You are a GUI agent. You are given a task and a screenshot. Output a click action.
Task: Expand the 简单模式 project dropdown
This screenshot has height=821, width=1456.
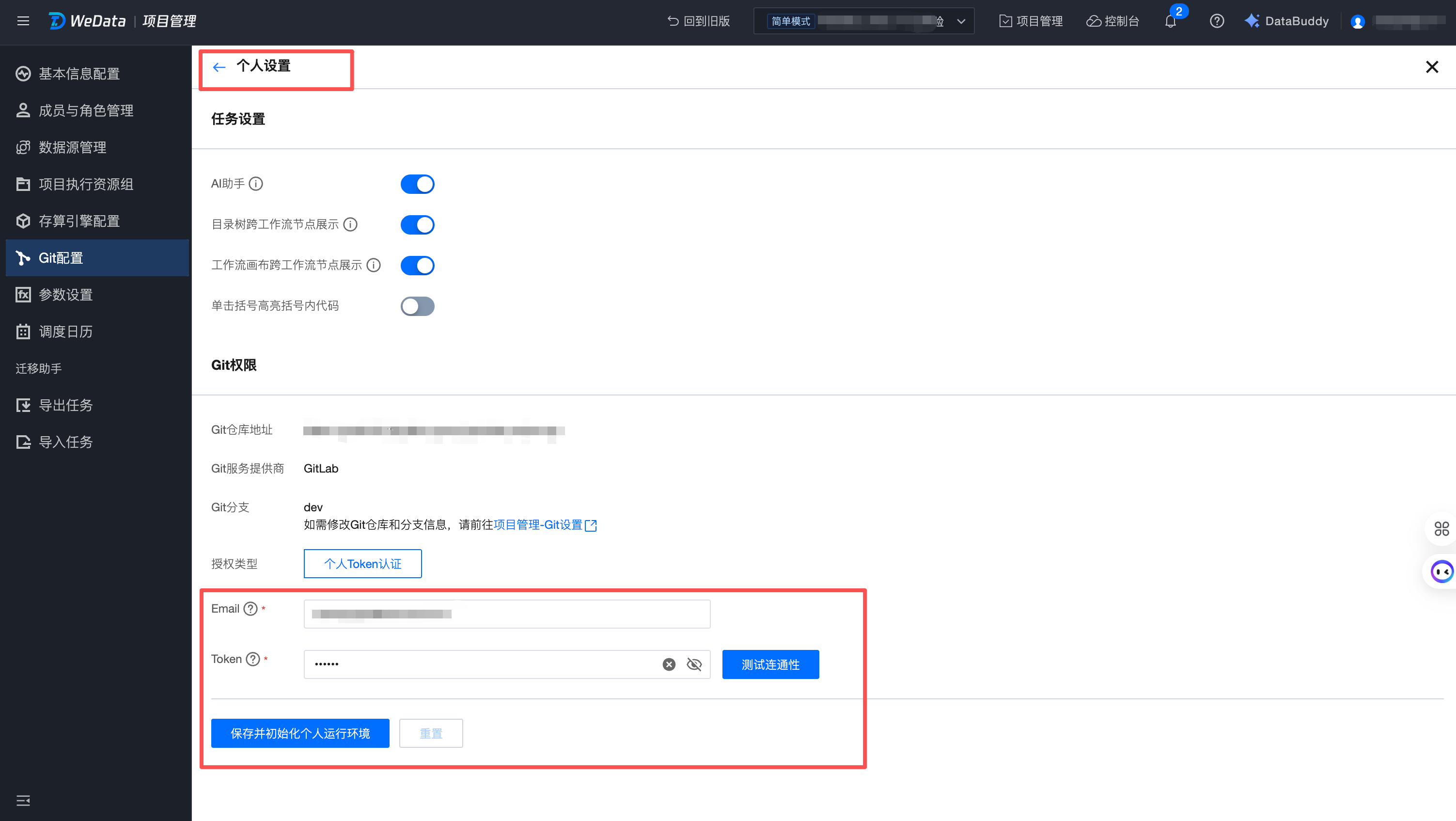pyautogui.click(x=961, y=21)
